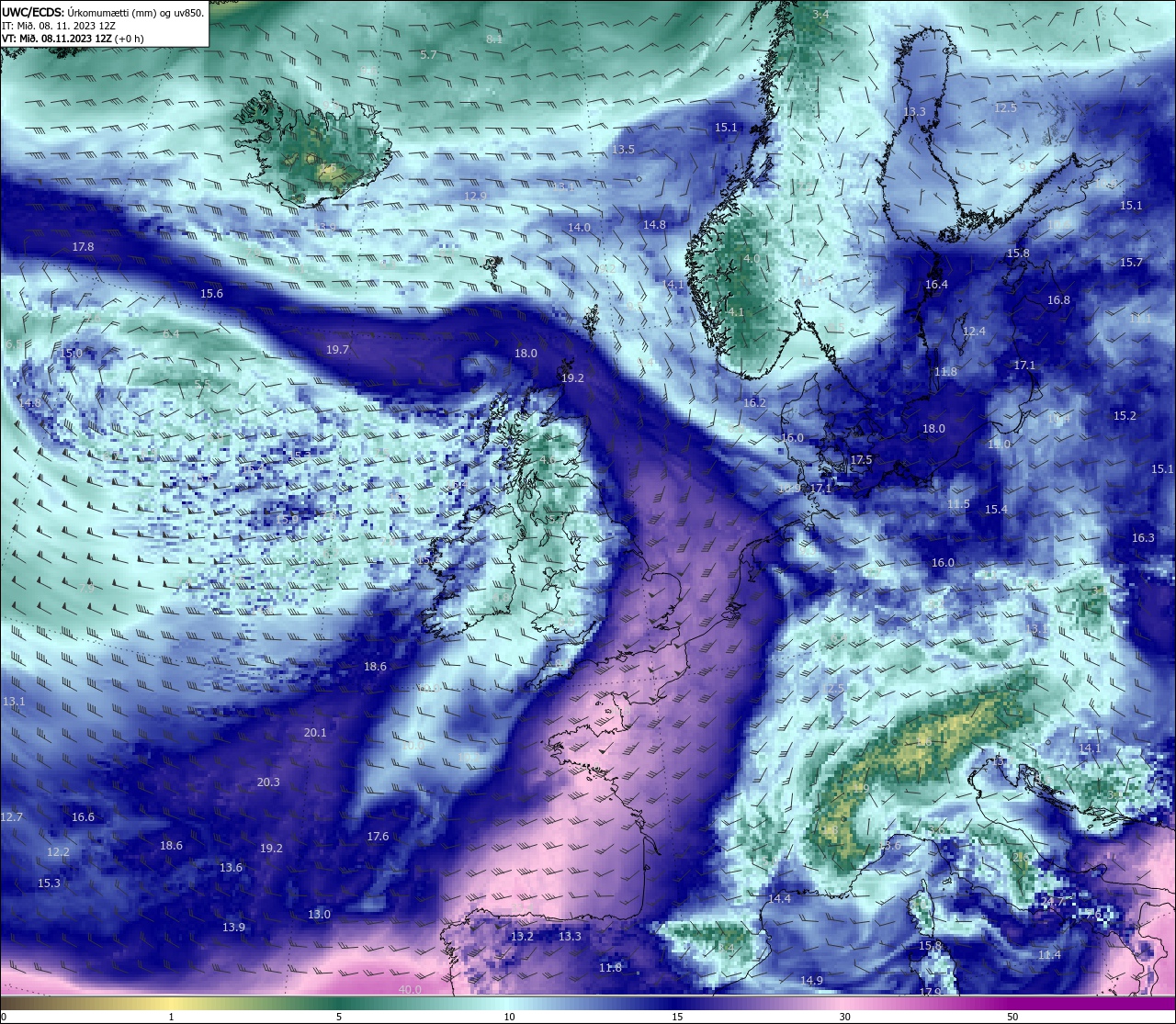Click the color scale tick labeled 10
Viewport: 1176px width, 1024px height.
(x=508, y=1017)
